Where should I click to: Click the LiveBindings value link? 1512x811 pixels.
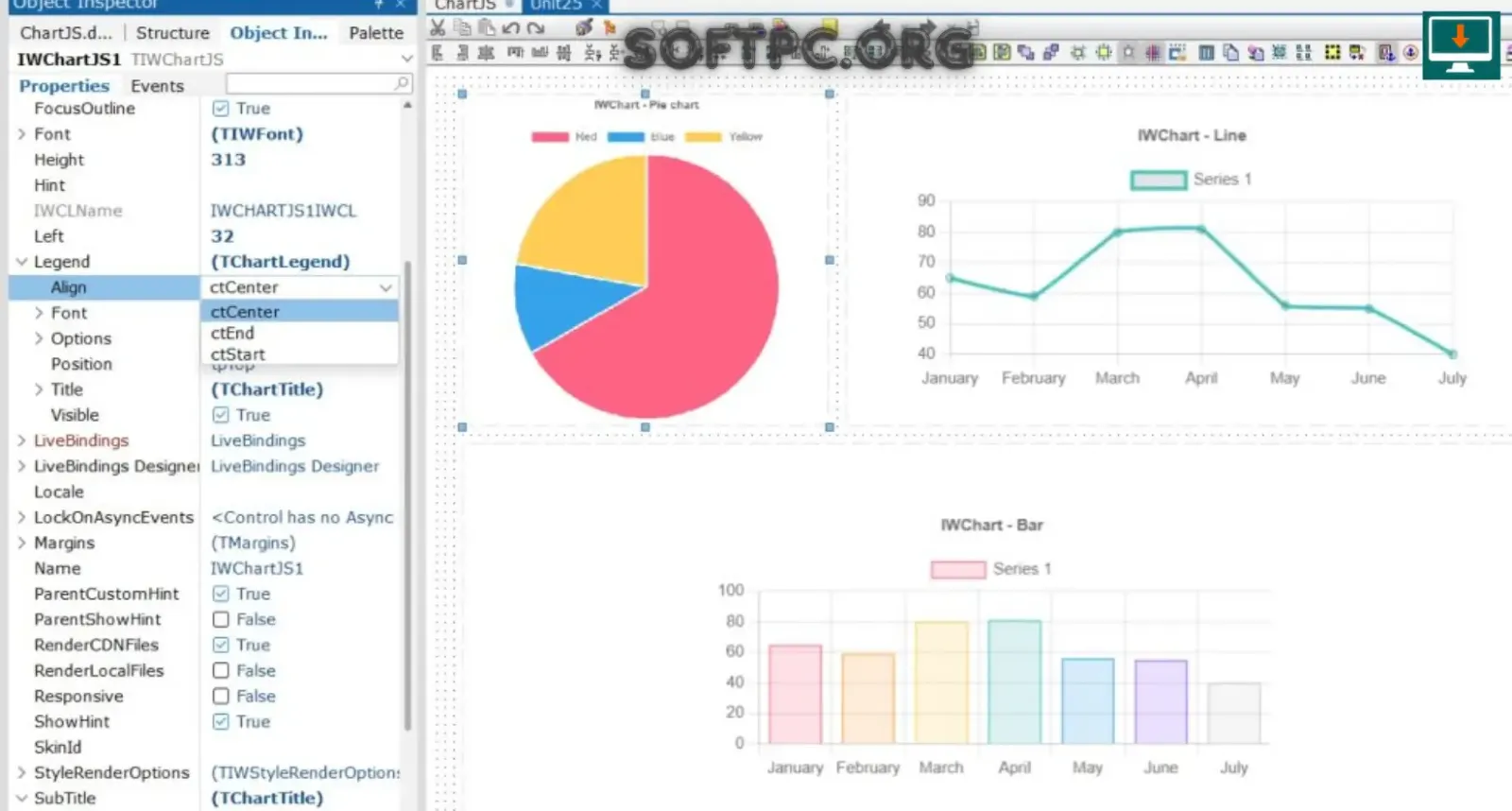[258, 440]
